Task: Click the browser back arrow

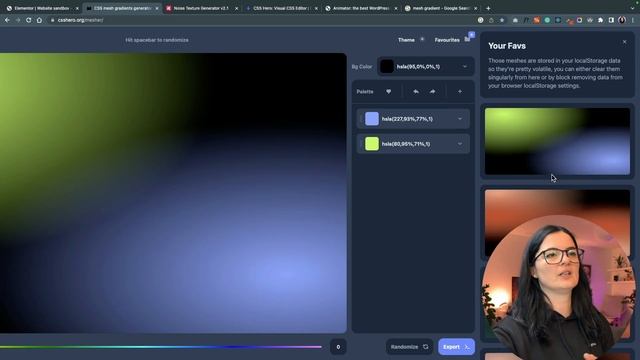Action: [7, 20]
